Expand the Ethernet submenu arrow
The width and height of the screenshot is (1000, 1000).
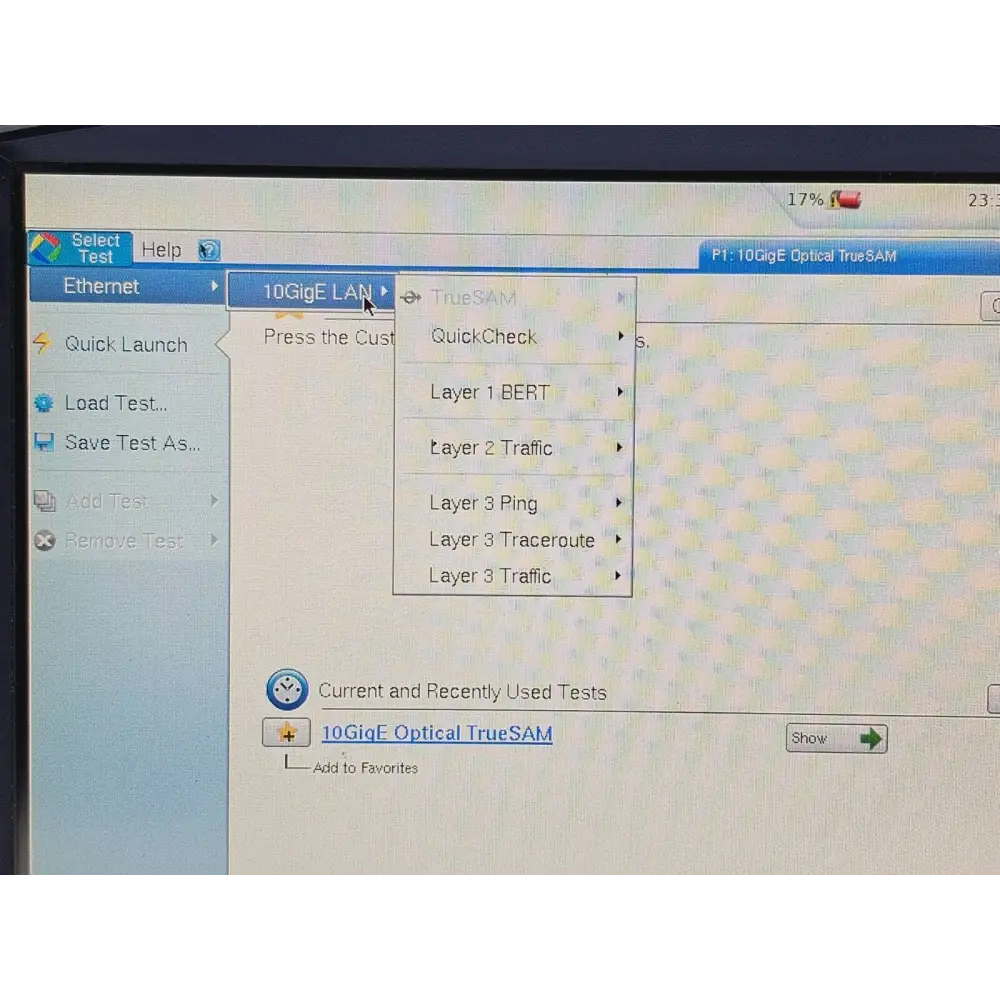point(215,286)
